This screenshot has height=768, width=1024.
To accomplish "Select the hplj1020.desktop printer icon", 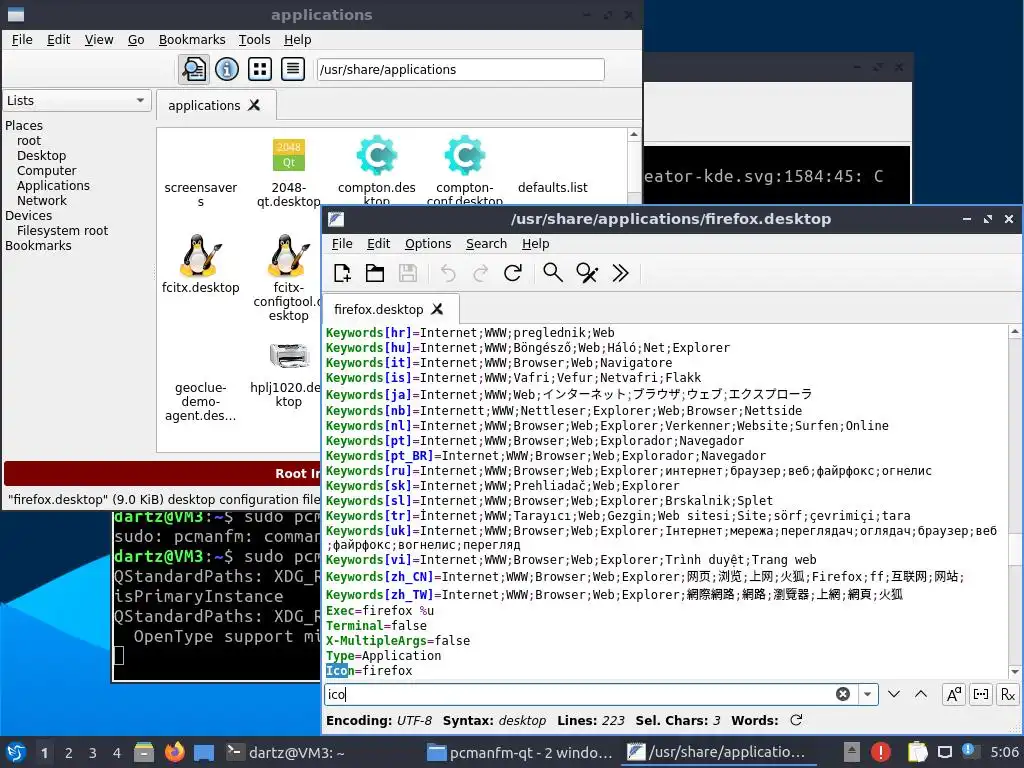I will point(289,355).
